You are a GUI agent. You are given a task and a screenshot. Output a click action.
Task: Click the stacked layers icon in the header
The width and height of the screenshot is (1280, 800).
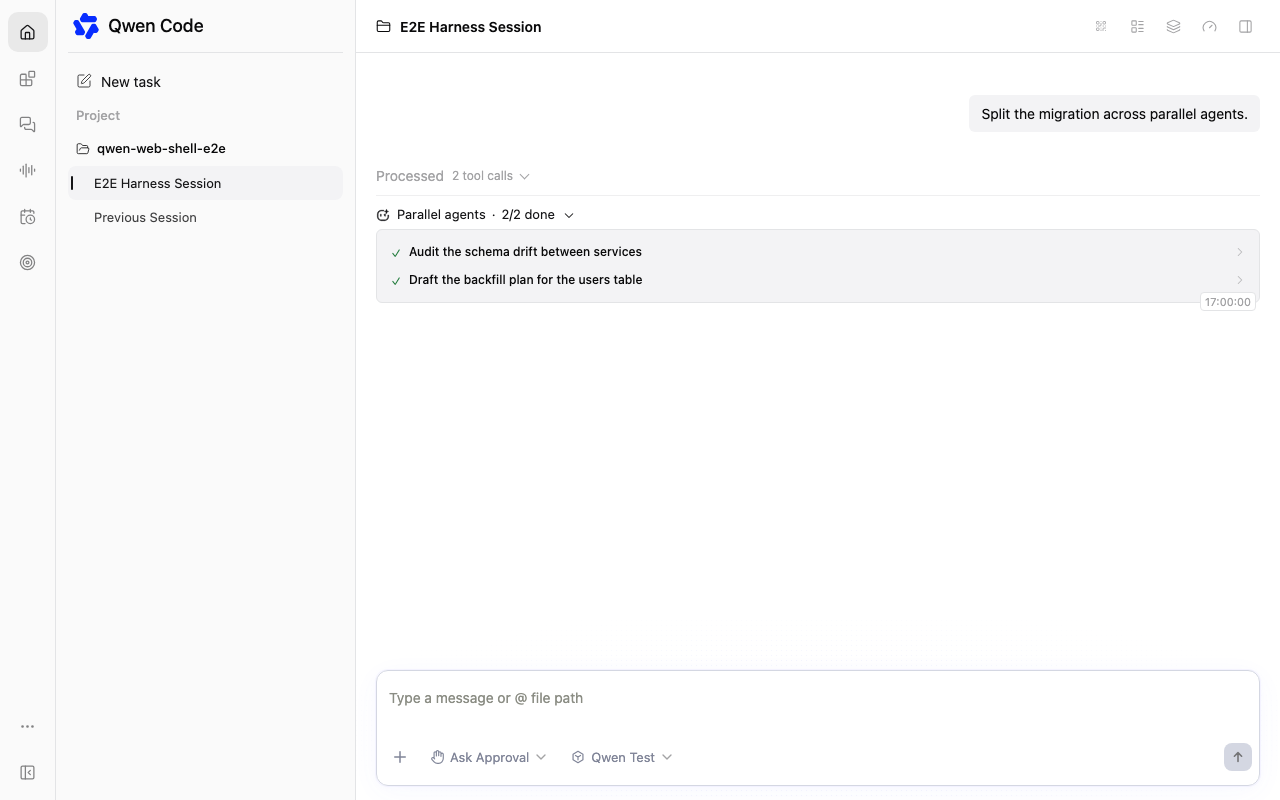click(1173, 27)
